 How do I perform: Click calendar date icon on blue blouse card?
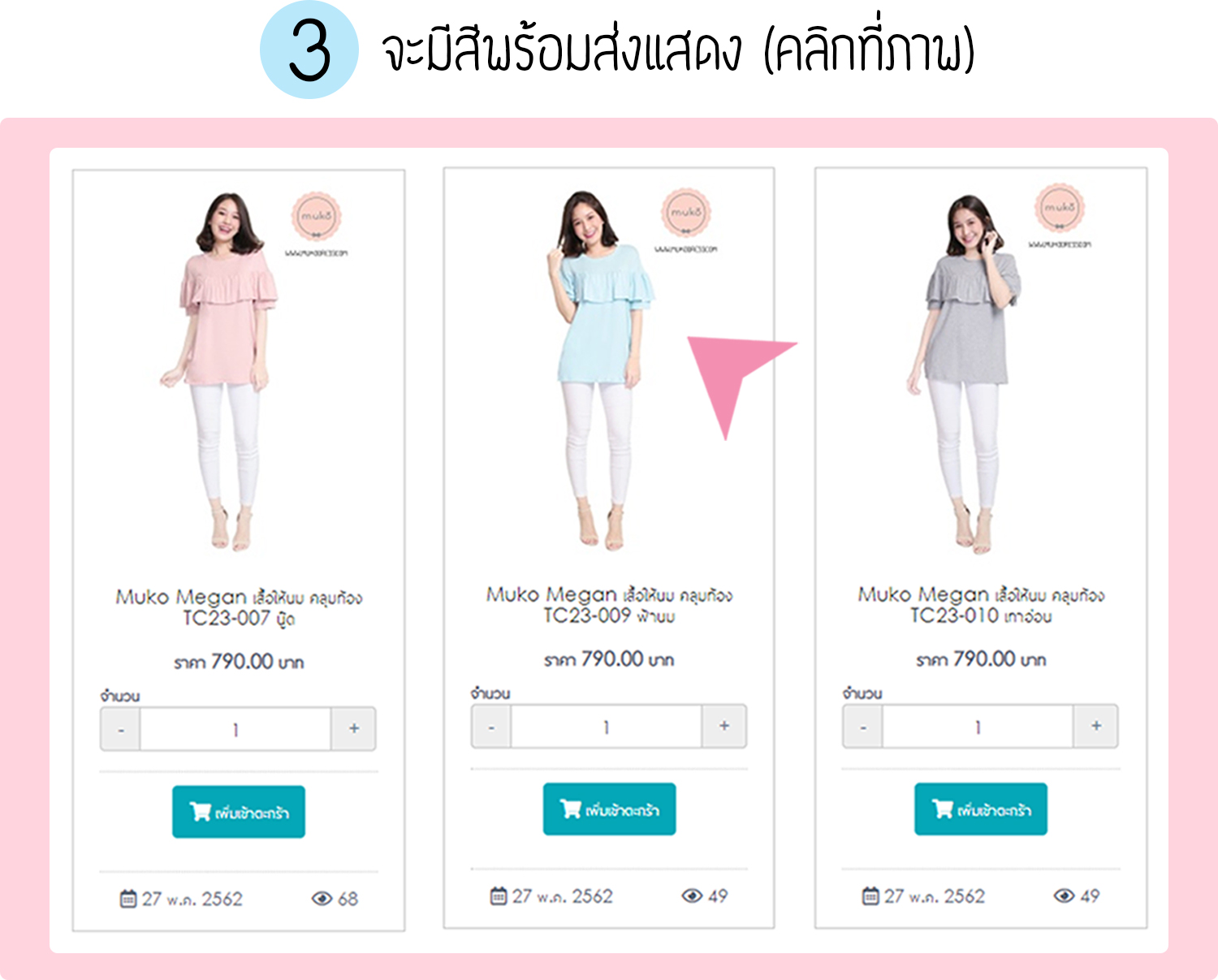coord(499,896)
